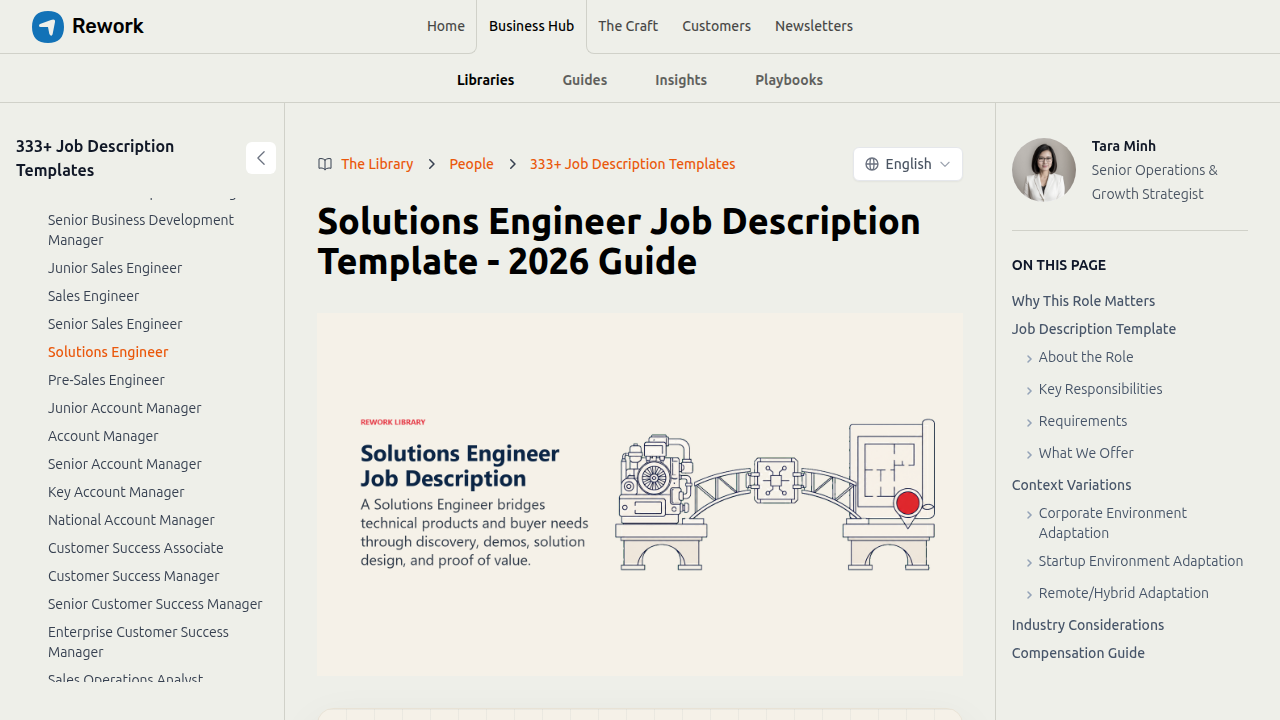The image size is (1280, 720).
Task: Open Customer Success Associate template
Action: (x=136, y=548)
